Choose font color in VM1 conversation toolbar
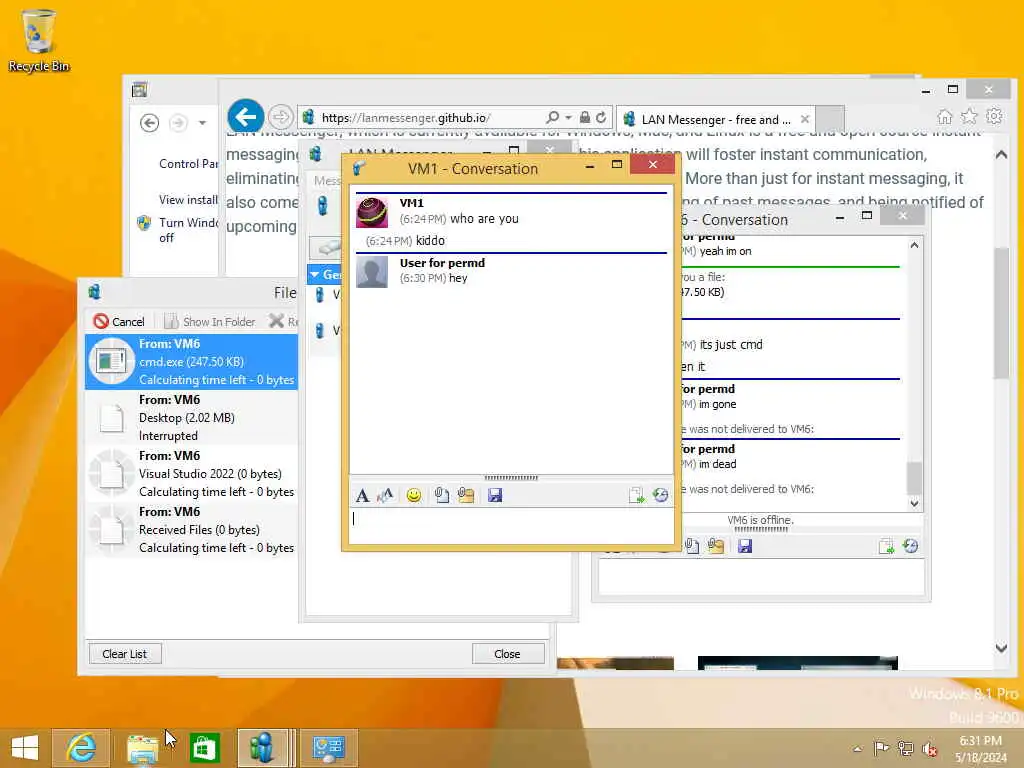 tap(385, 496)
